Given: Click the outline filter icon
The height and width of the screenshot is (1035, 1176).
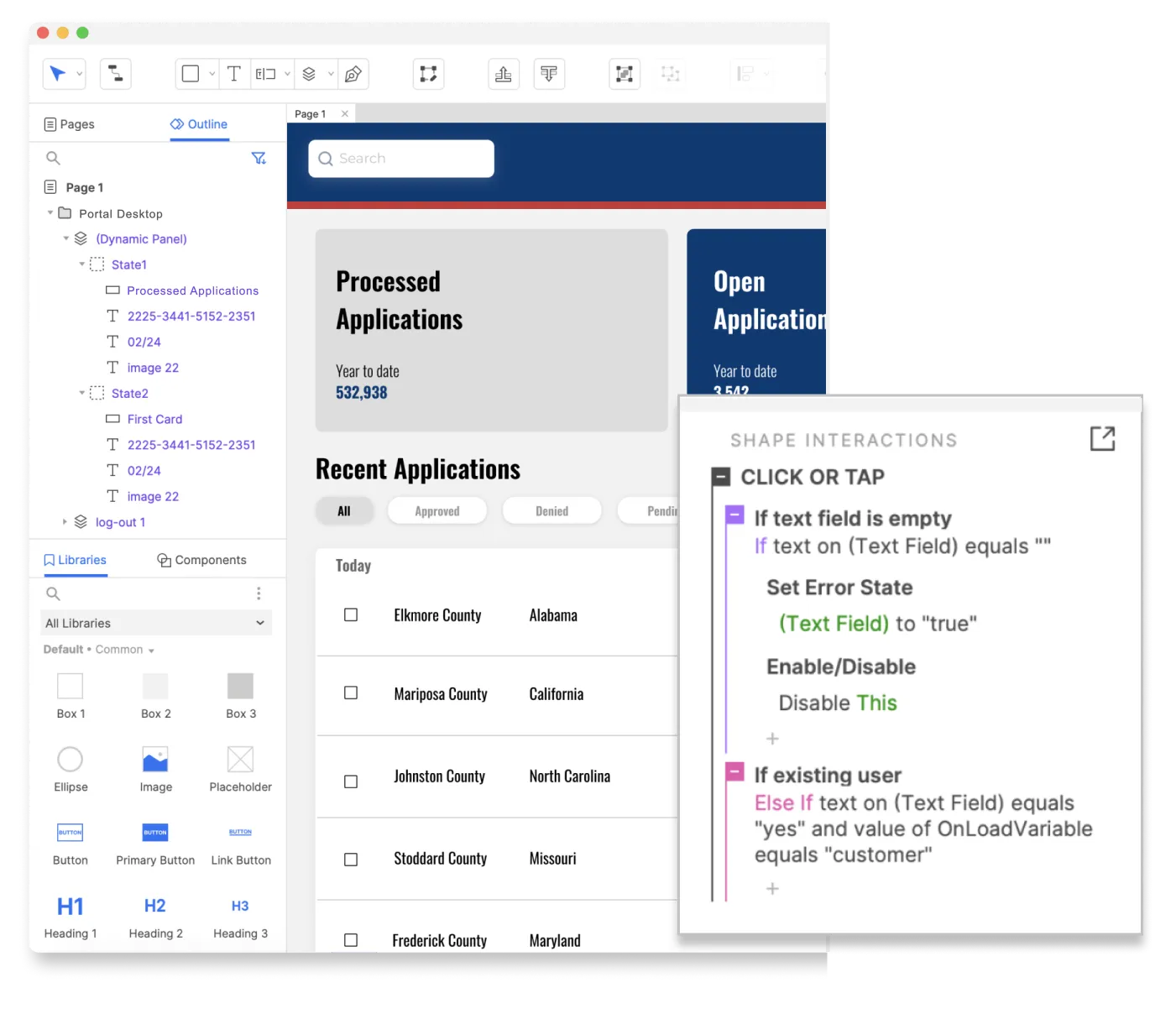Looking at the screenshot, I should click(x=259, y=158).
